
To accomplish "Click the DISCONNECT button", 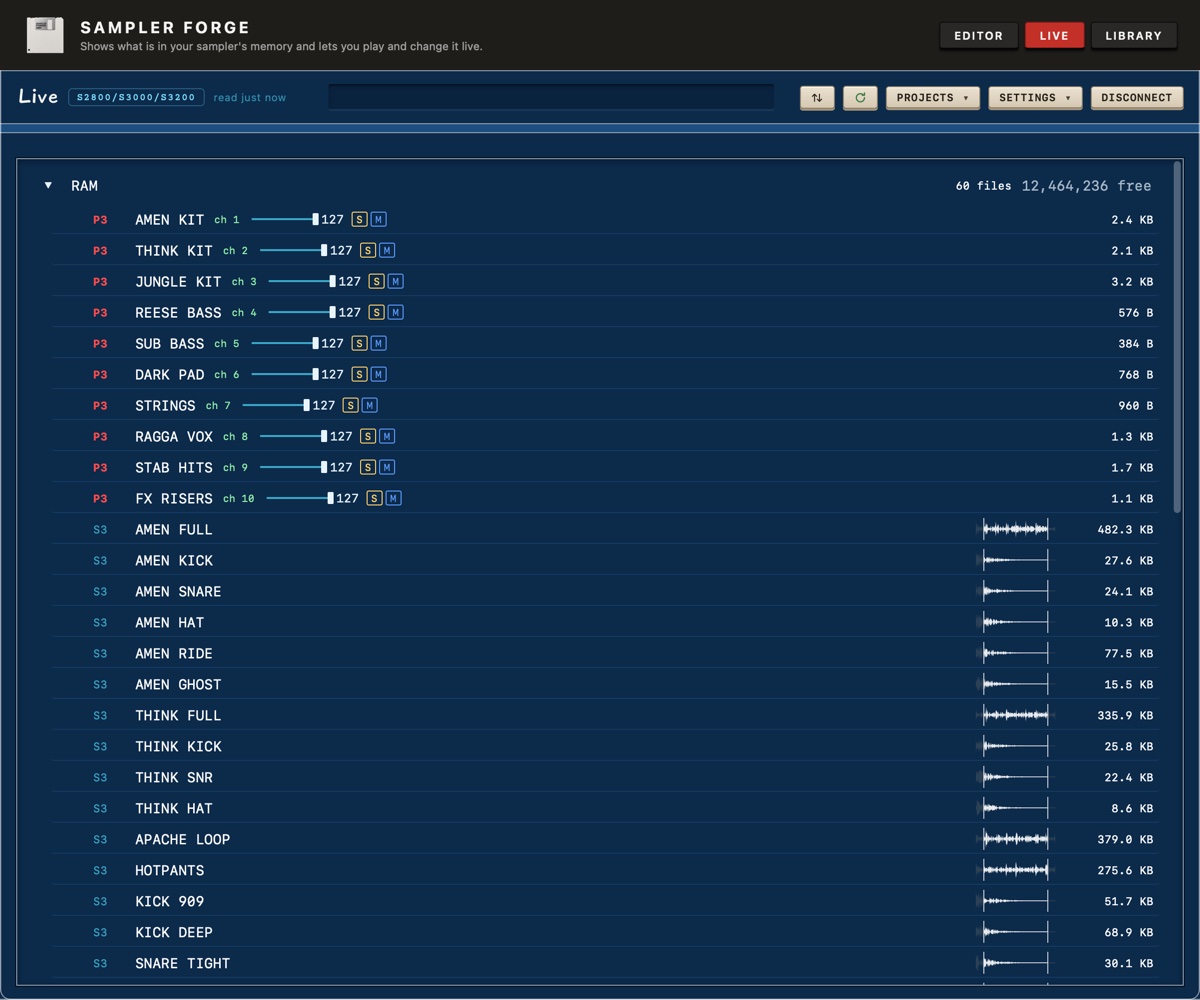I will 1137,97.
